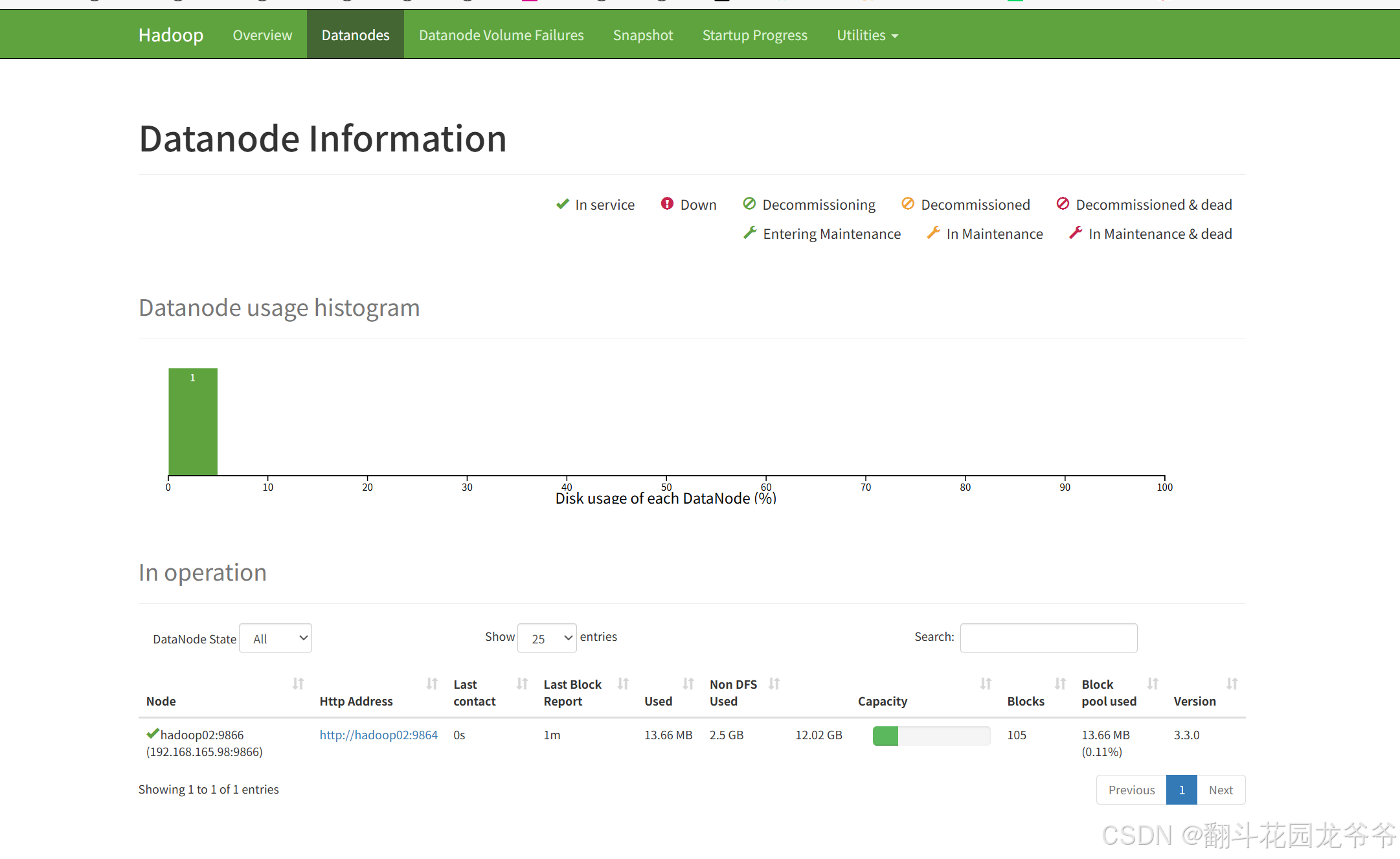This screenshot has height=859, width=1400.
Task: Sort table by Last Block Report arrows
Action: click(x=623, y=684)
